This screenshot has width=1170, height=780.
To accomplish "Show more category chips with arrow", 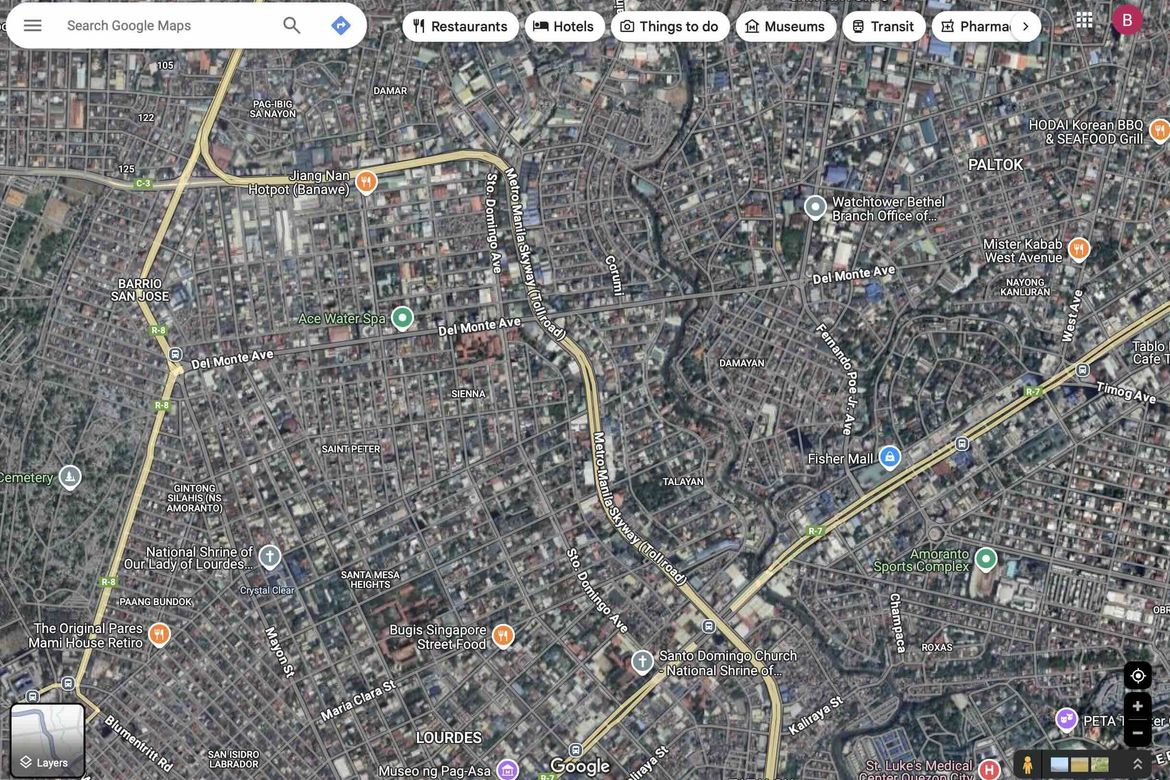I will pyautogui.click(x=1026, y=27).
